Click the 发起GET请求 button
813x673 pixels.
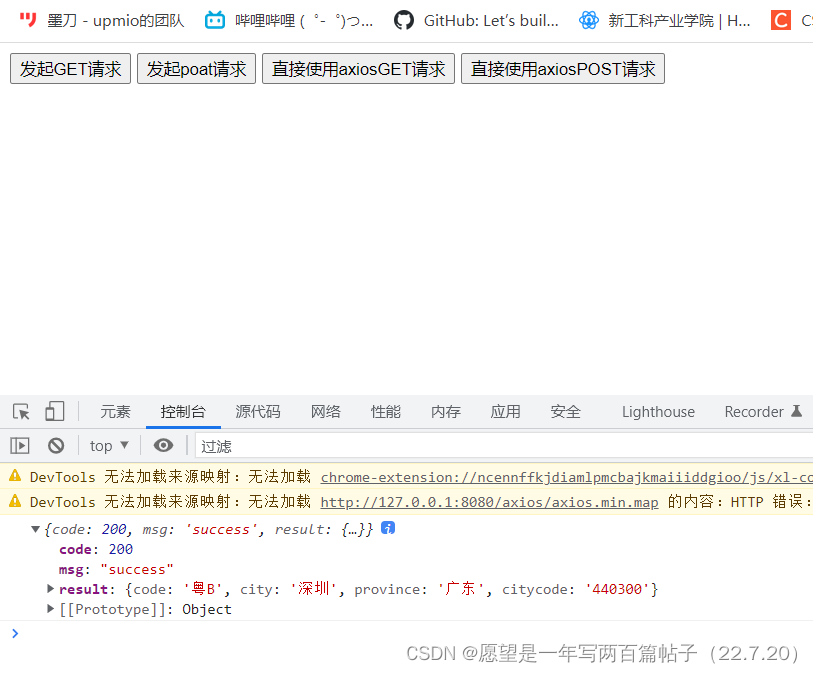point(69,68)
